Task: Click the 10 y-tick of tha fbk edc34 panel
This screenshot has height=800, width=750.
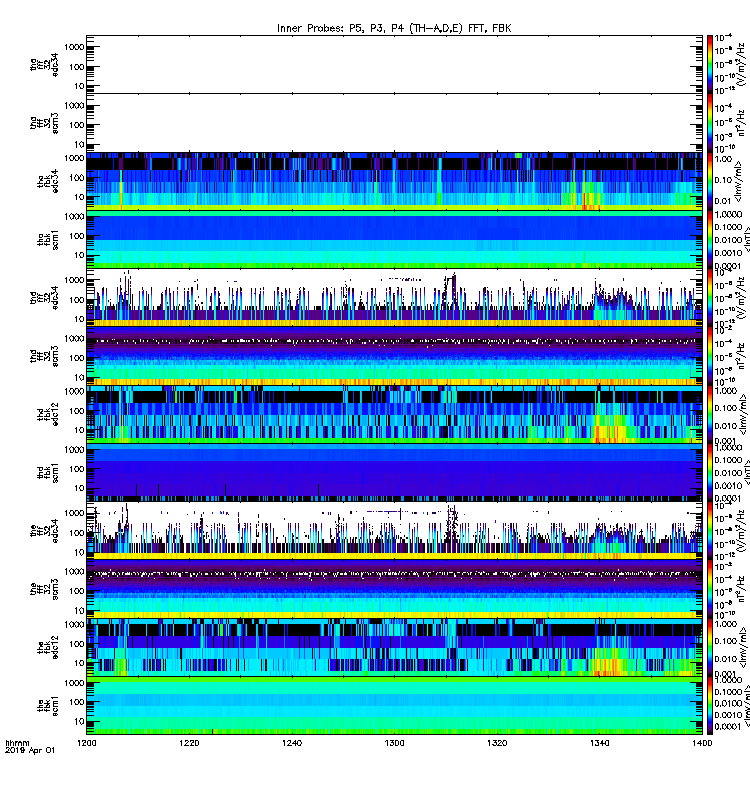Action: [79, 197]
